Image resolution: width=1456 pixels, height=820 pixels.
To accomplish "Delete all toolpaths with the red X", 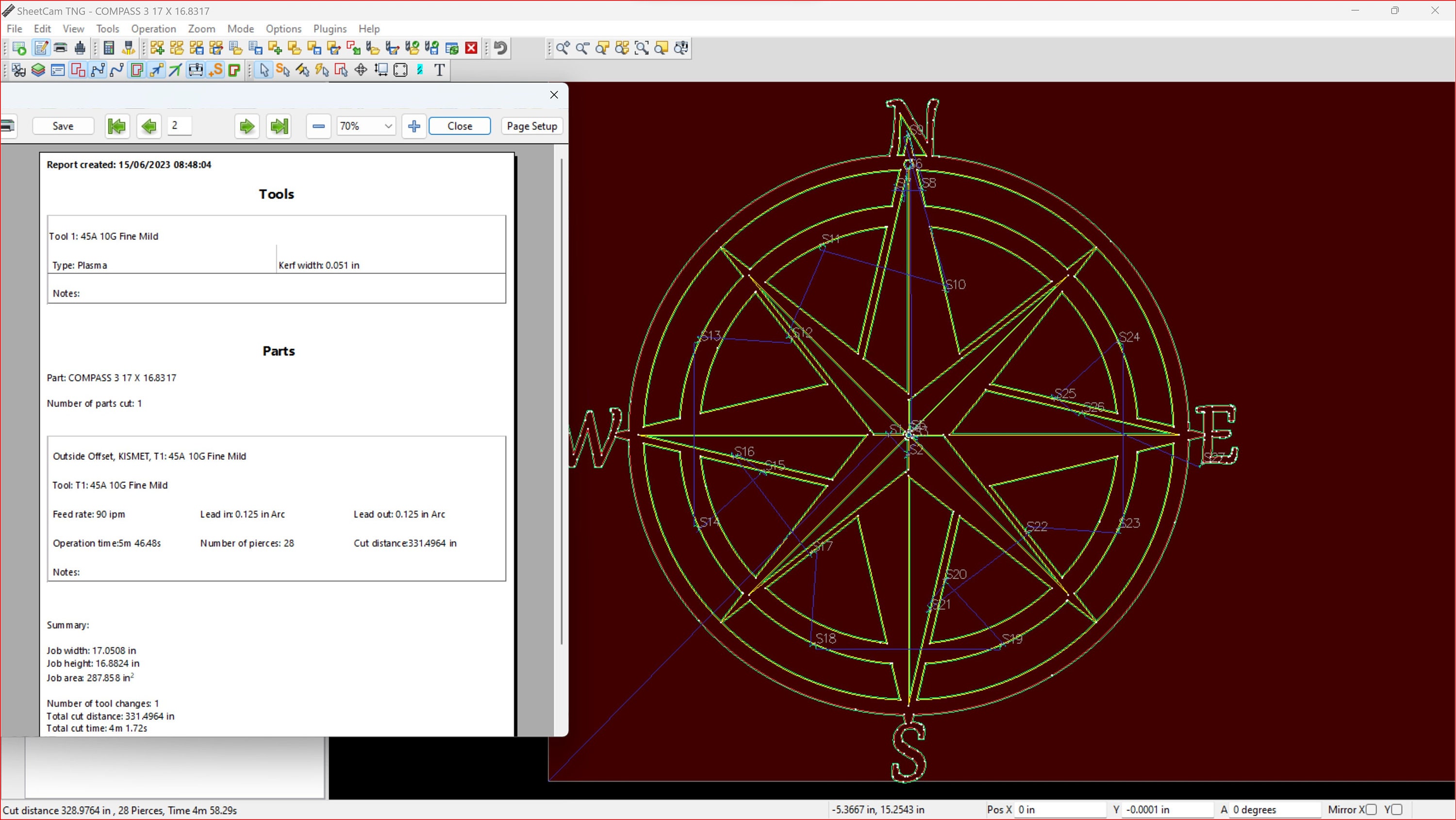I will (x=472, y=48).
